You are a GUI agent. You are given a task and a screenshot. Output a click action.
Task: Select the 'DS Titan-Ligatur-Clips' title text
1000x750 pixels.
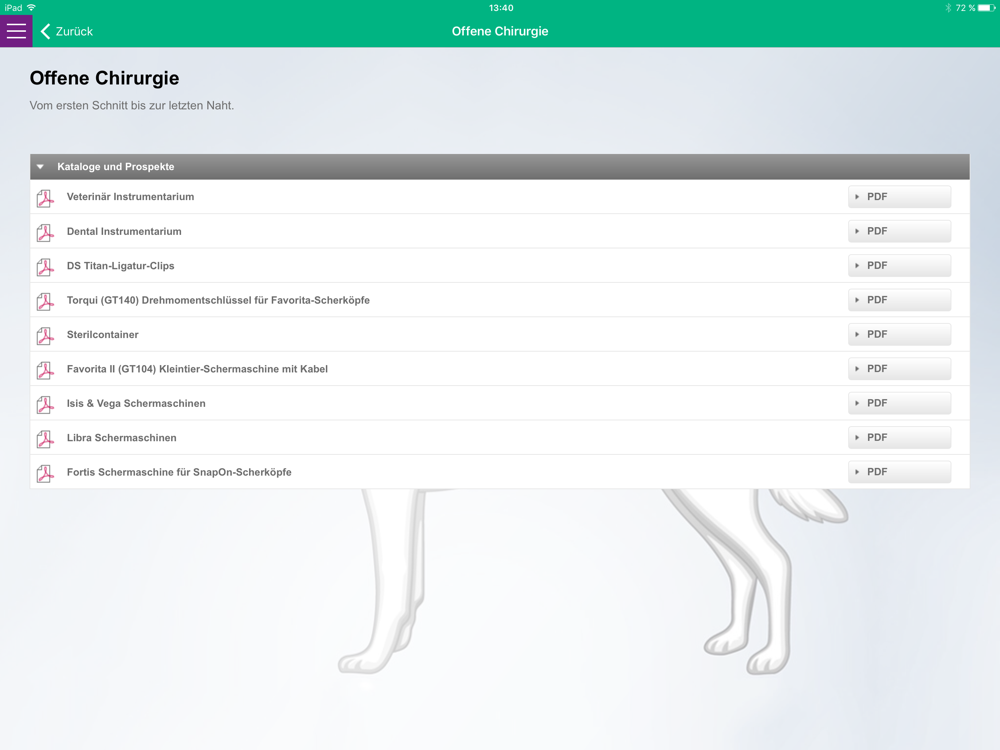coord(120,265)
